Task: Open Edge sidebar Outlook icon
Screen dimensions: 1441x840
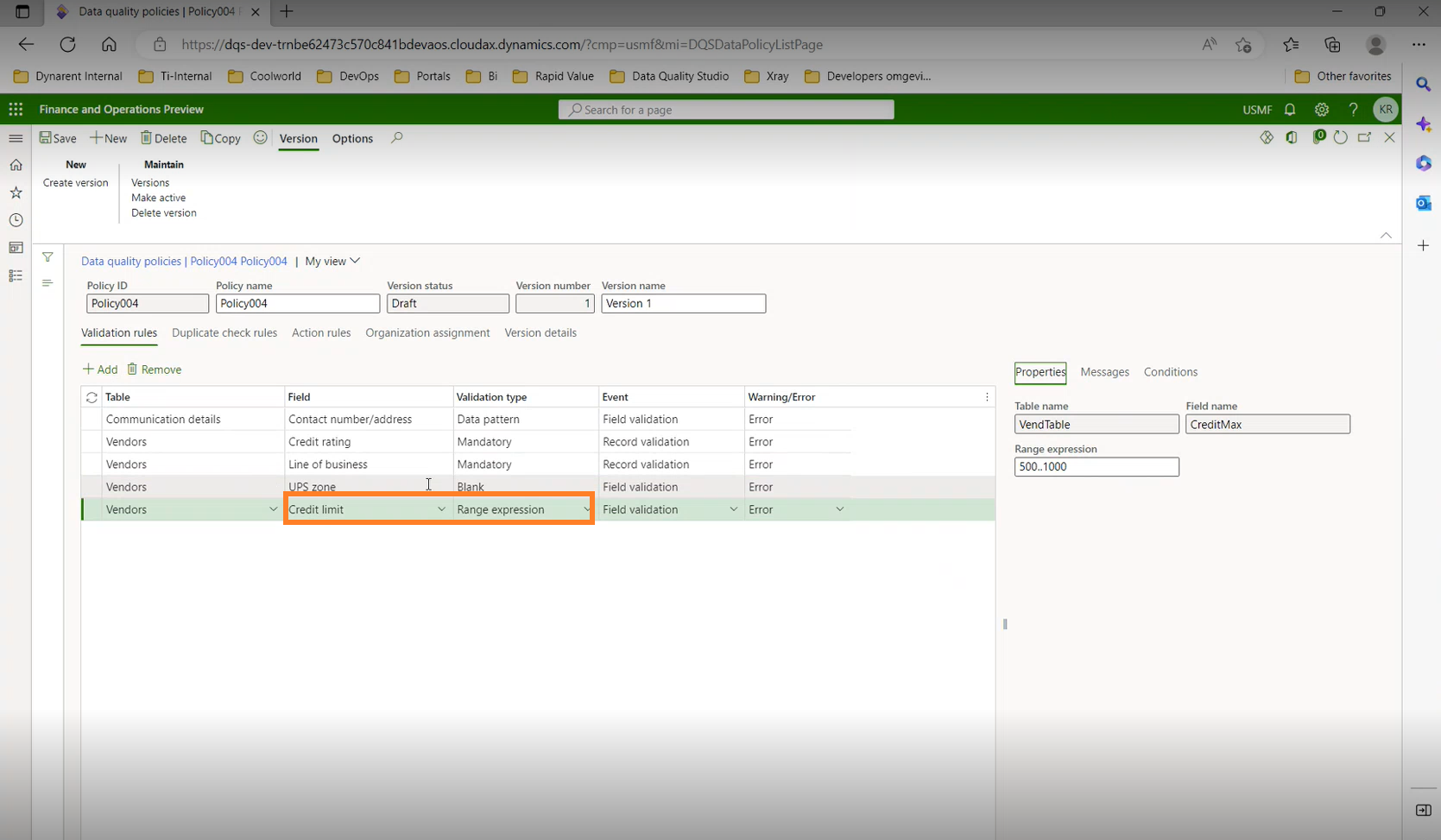Action: [1424, 203]
